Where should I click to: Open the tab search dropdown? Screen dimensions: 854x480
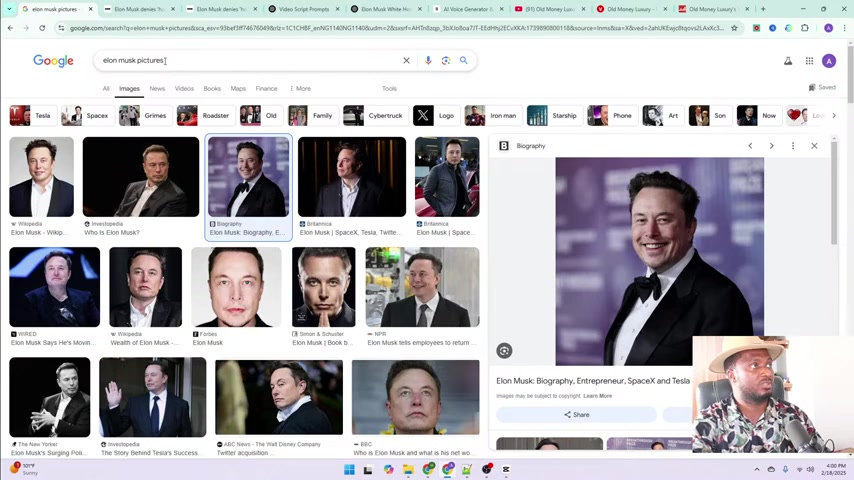click(x=9, y=9)
